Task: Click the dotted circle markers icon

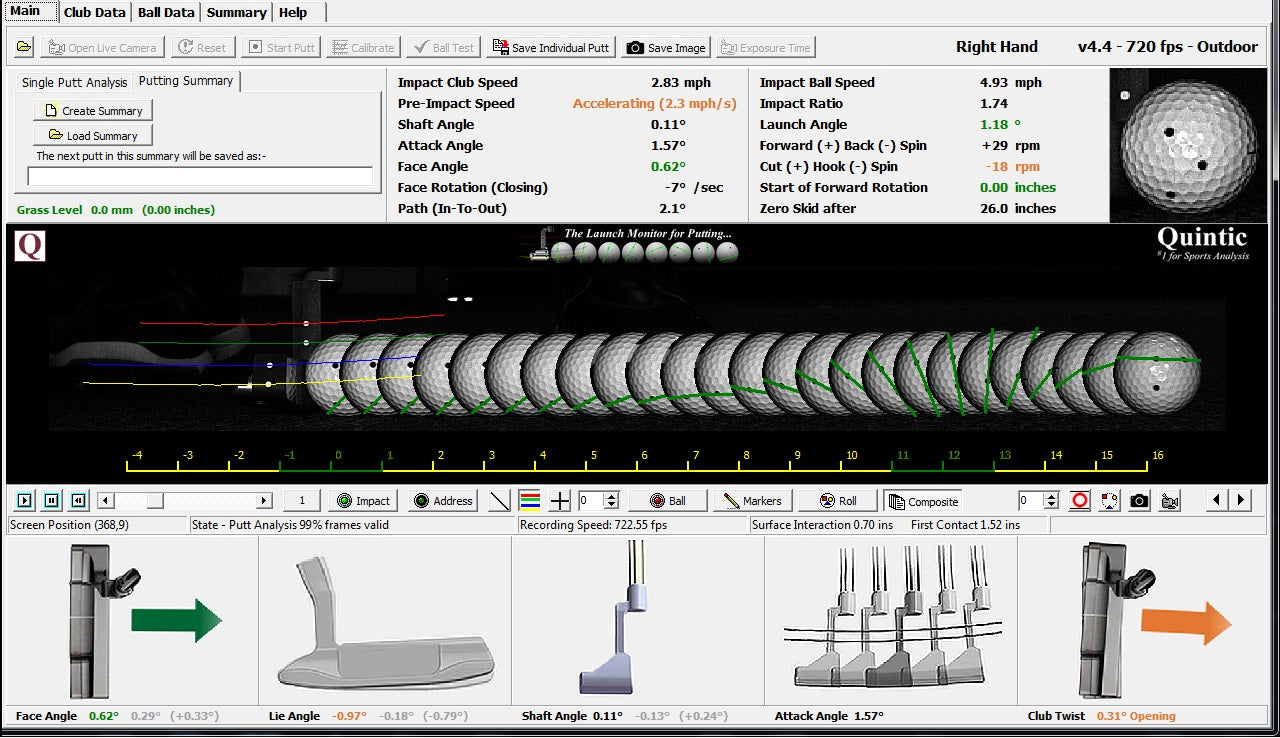Action: 1109,501
